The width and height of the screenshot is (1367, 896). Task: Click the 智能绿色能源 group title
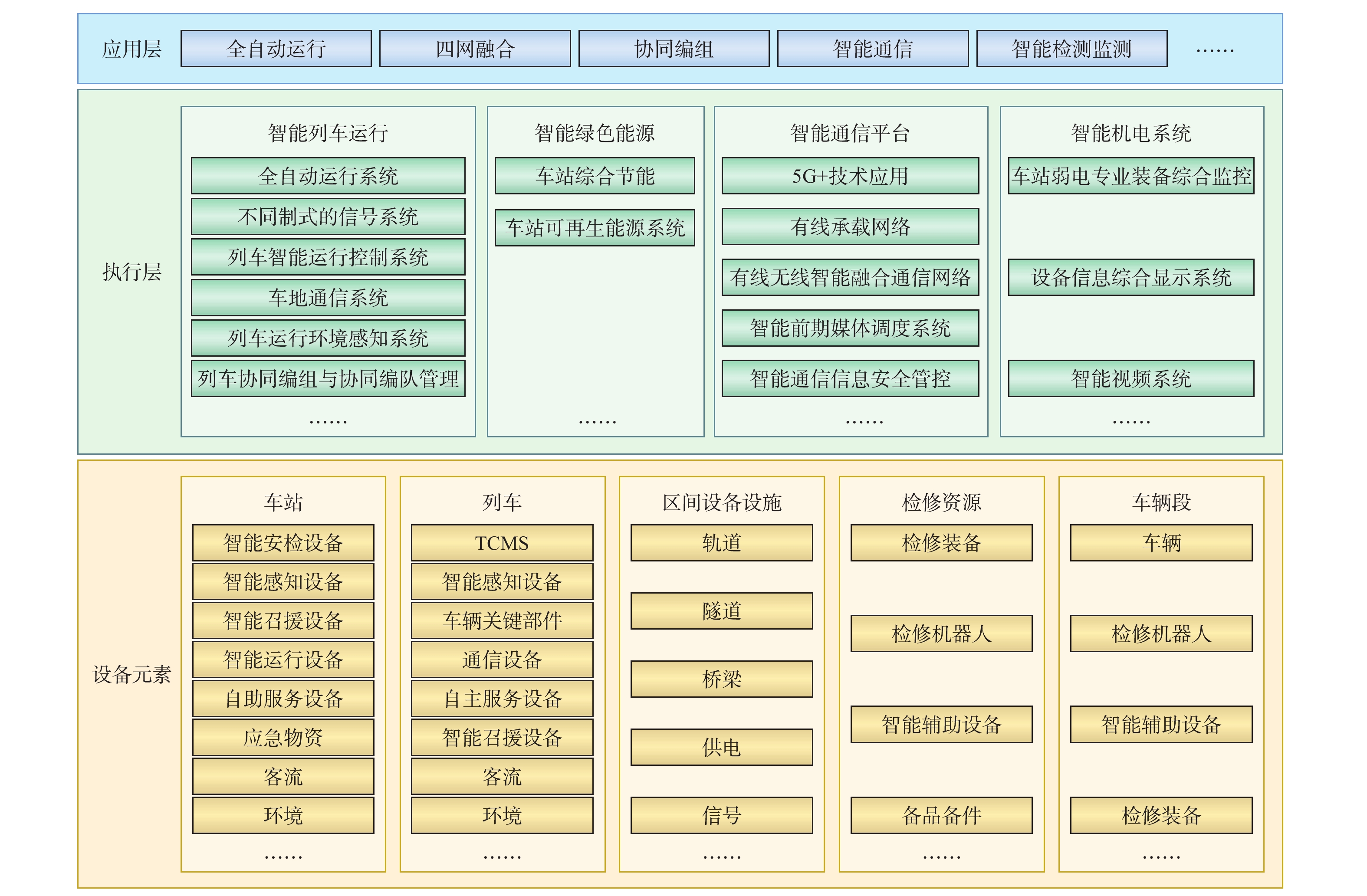click(x=595, y=133)
